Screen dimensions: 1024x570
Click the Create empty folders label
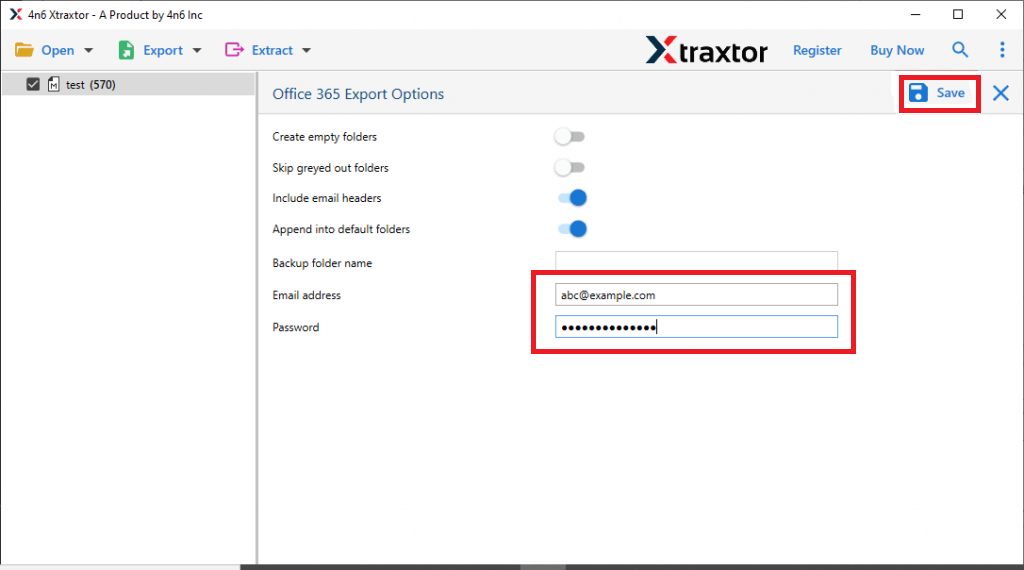(x=325, y=136)
